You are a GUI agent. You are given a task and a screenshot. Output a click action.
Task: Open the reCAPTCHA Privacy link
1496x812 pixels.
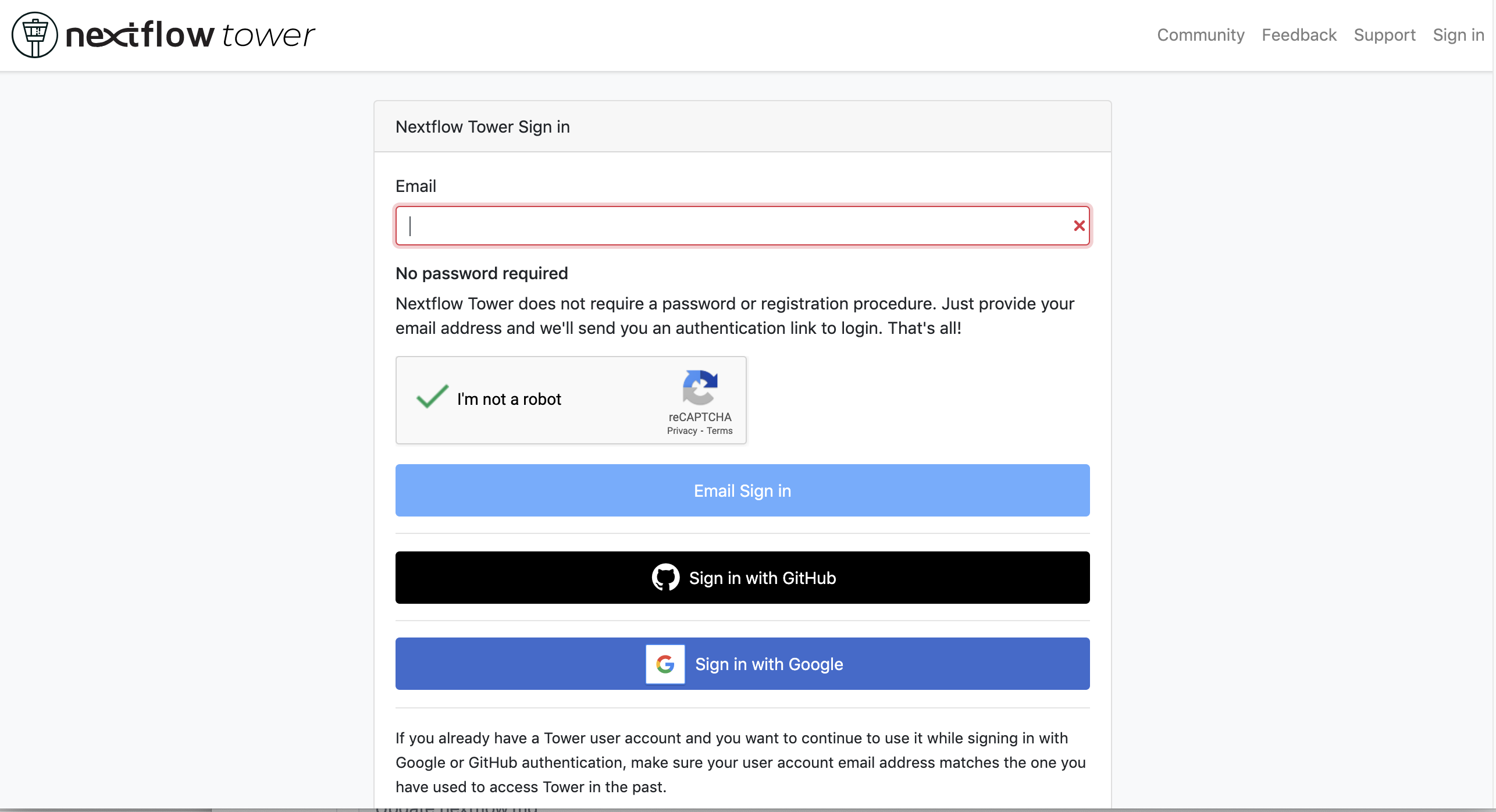point(682,431)
